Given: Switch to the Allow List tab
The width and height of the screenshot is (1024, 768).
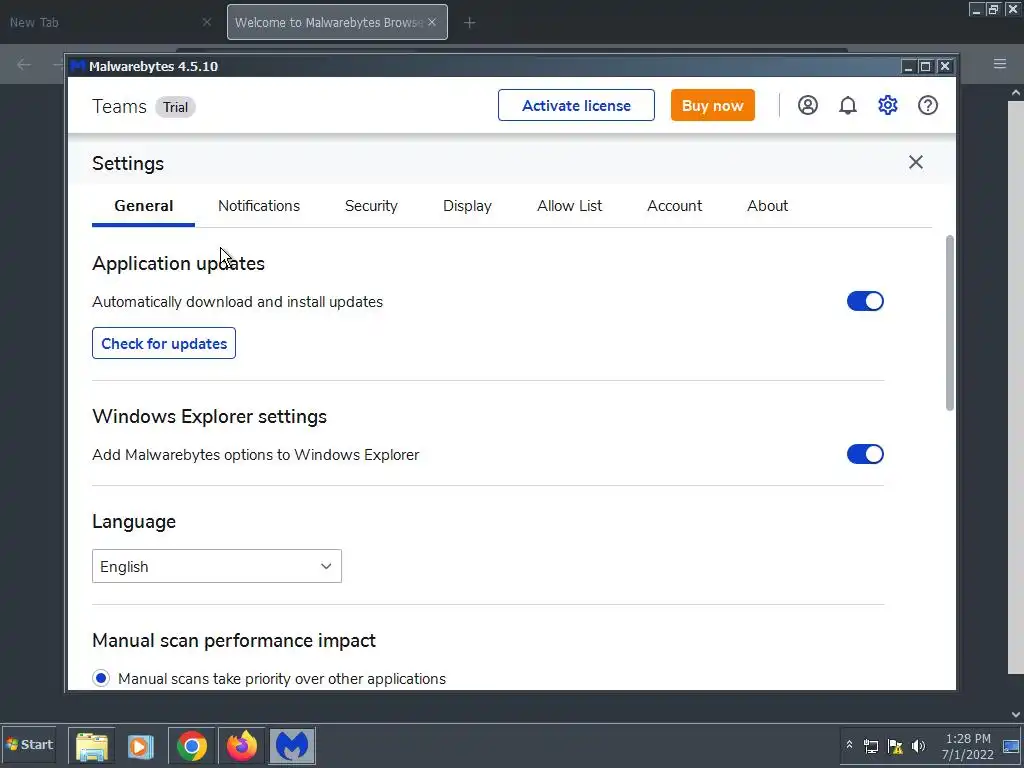Looking at the screenshot, I should point(569,206).
